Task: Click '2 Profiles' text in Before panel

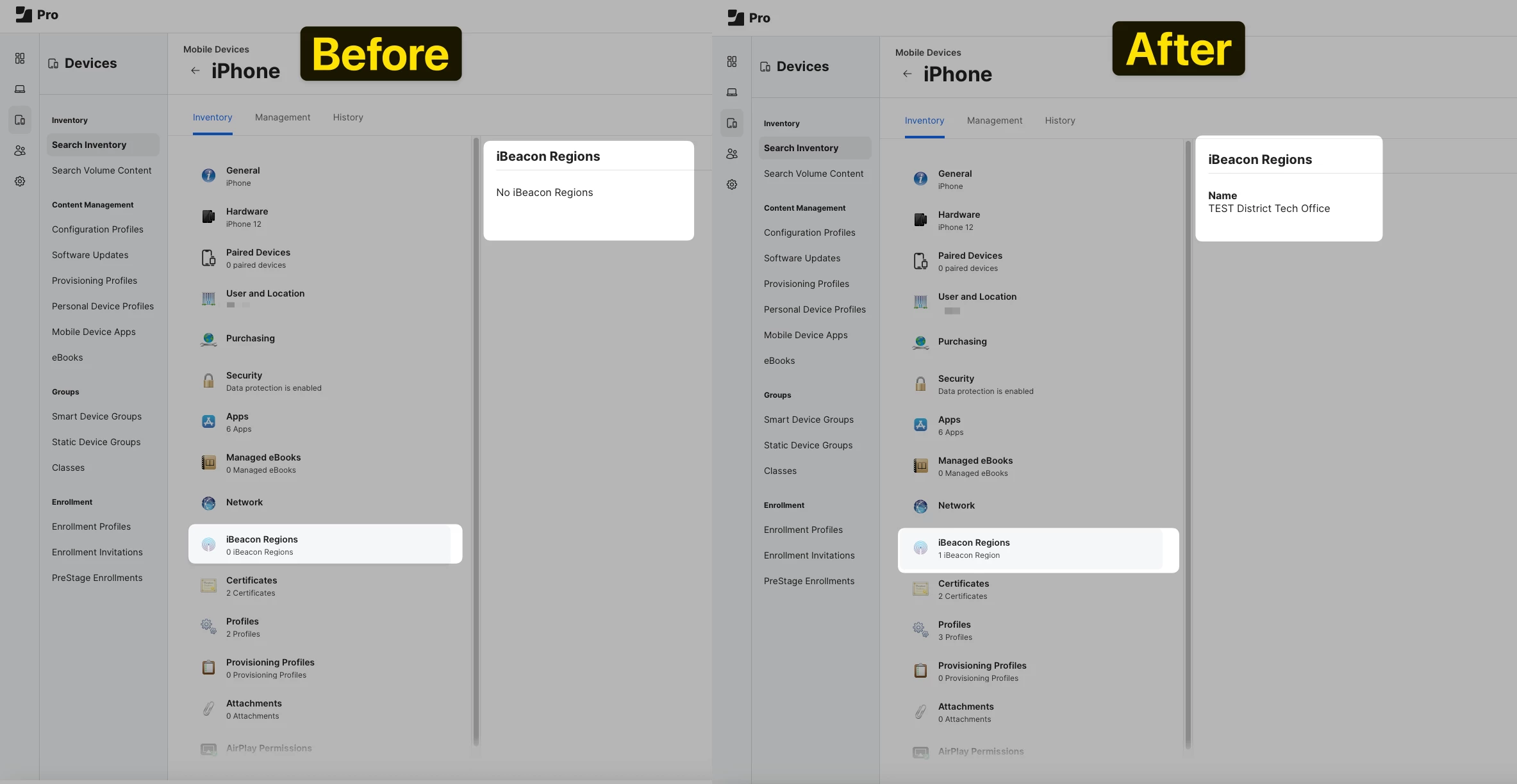Action: coord(243,634)
